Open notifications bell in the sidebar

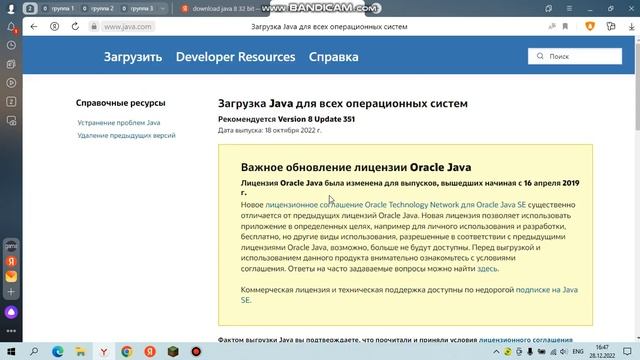[x=11, y=27]
